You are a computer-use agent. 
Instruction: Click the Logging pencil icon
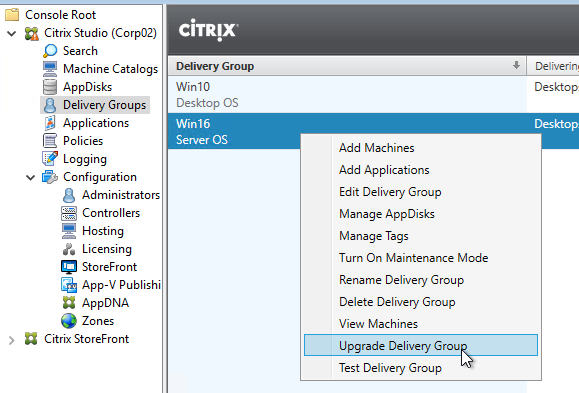(50, 159)
